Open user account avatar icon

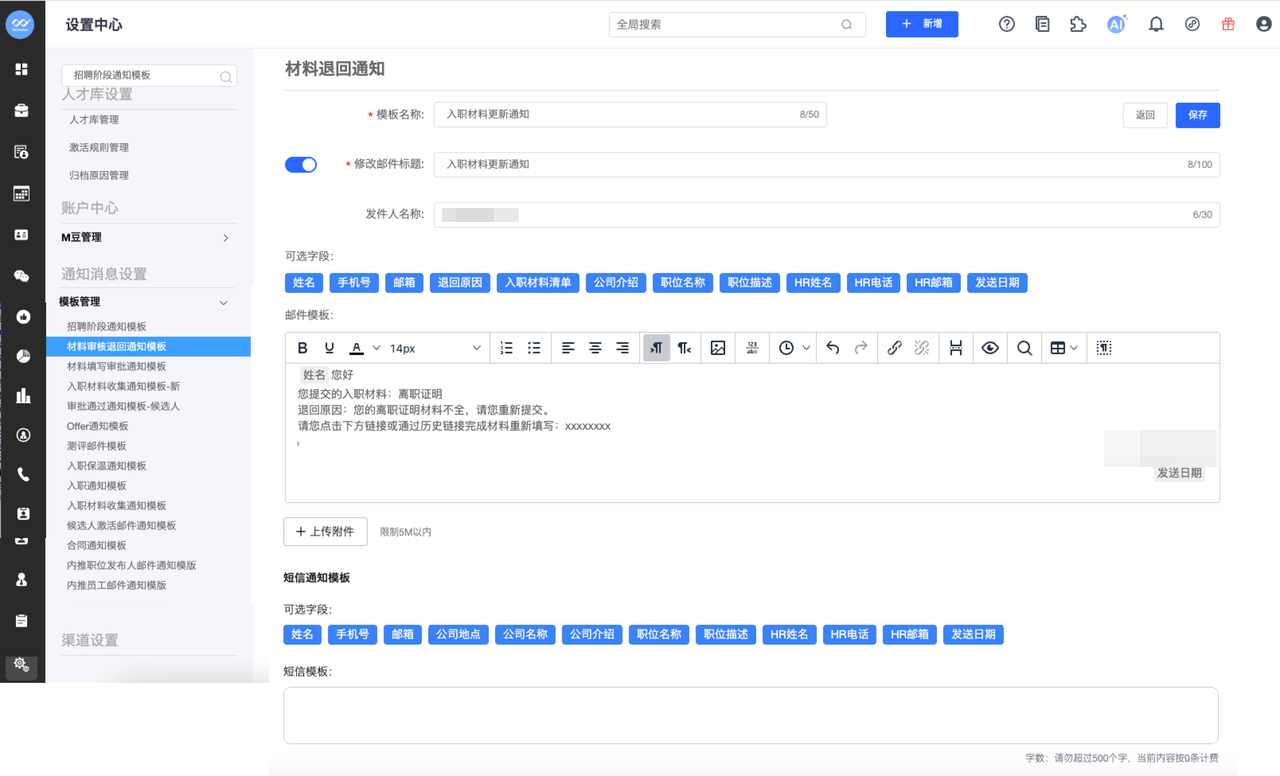[1264, 24]
